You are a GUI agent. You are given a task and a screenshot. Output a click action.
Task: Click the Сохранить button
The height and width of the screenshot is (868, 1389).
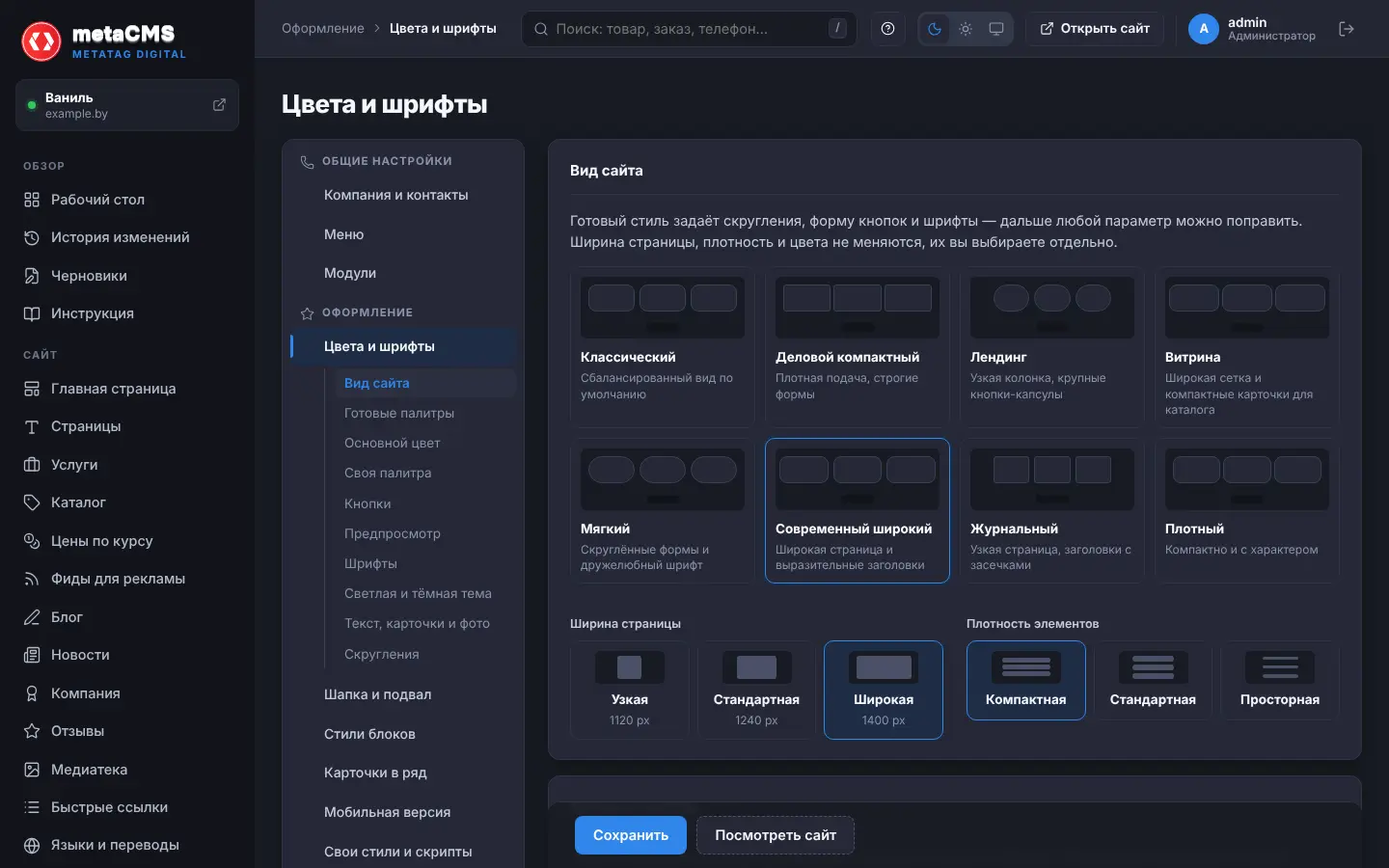[631, 835]
